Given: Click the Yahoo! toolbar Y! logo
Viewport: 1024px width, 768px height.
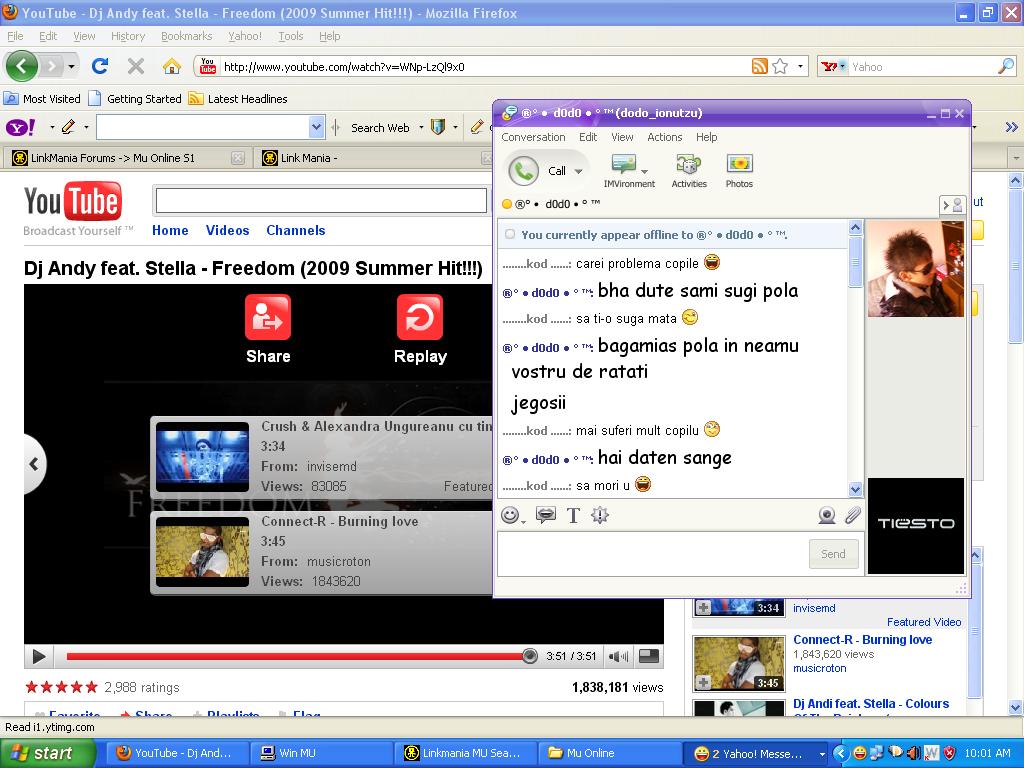Looking at the screenshot, I should click(x=21, y=127).
